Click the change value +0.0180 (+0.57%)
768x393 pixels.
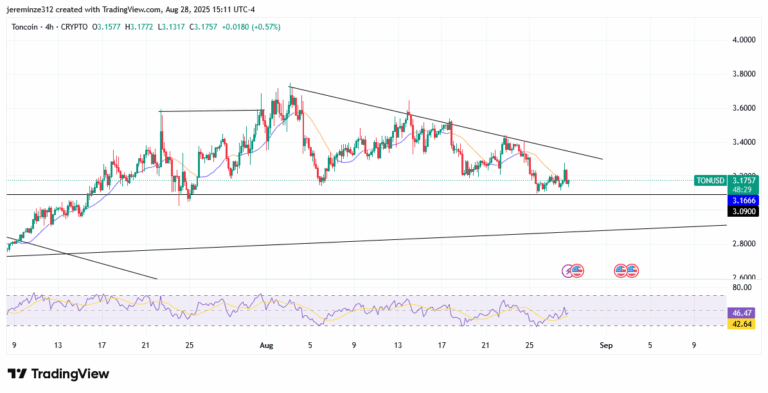point(251,27)
